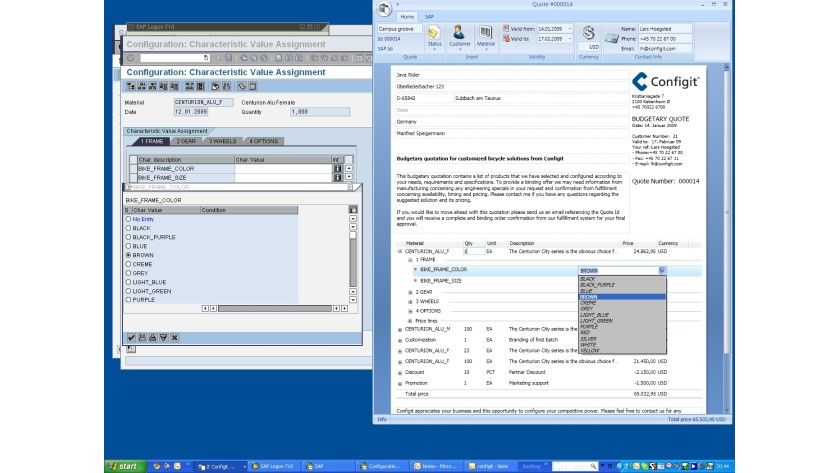Viewport: 840px width, 473px height.
Task: Click the print icon in popup footer
Action: [153, 337]
